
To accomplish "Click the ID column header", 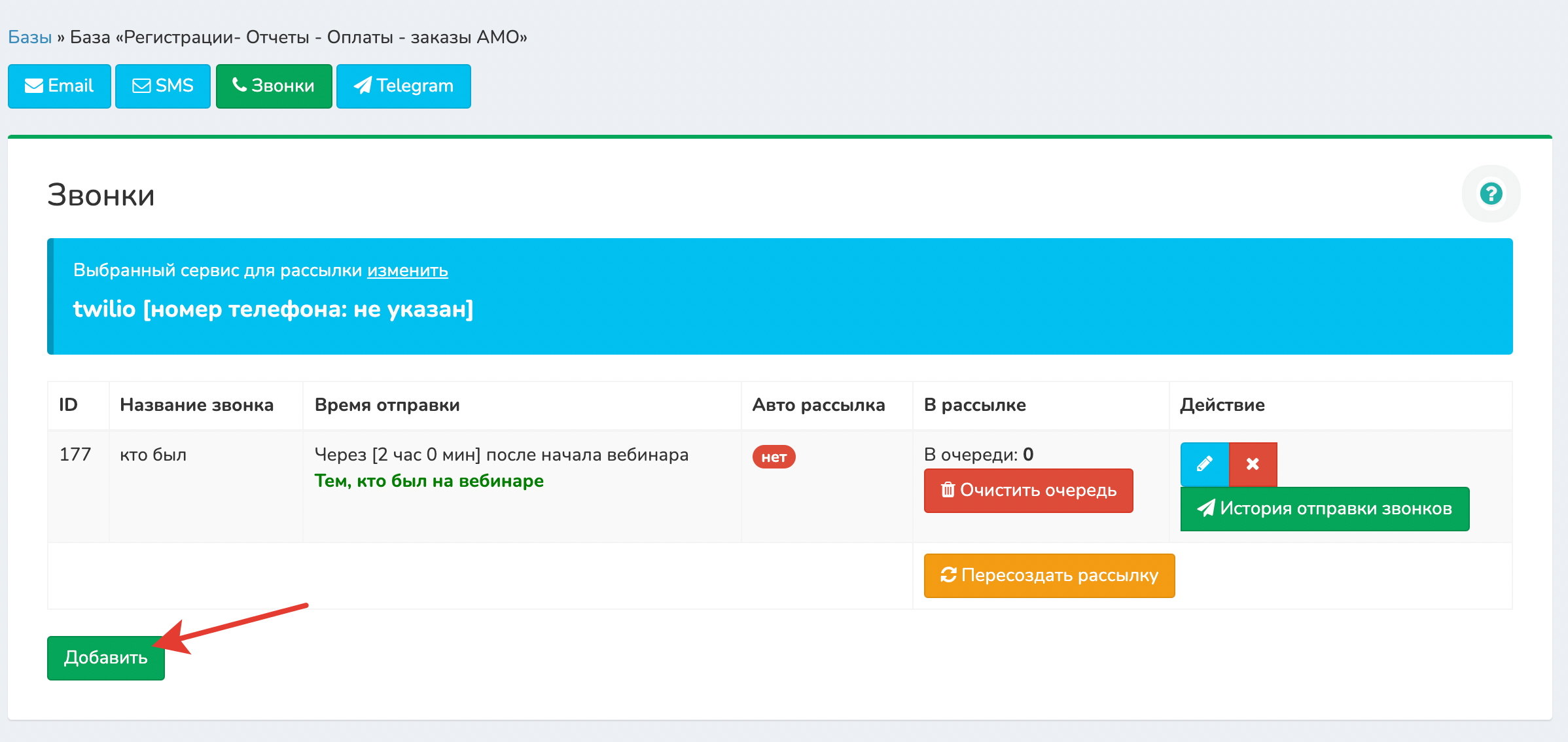I will click(68, 405).
